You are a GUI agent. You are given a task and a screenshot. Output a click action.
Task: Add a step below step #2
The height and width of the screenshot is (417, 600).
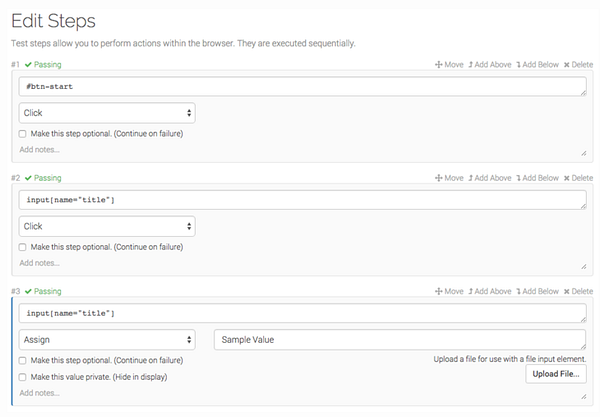tap(537, 178)
